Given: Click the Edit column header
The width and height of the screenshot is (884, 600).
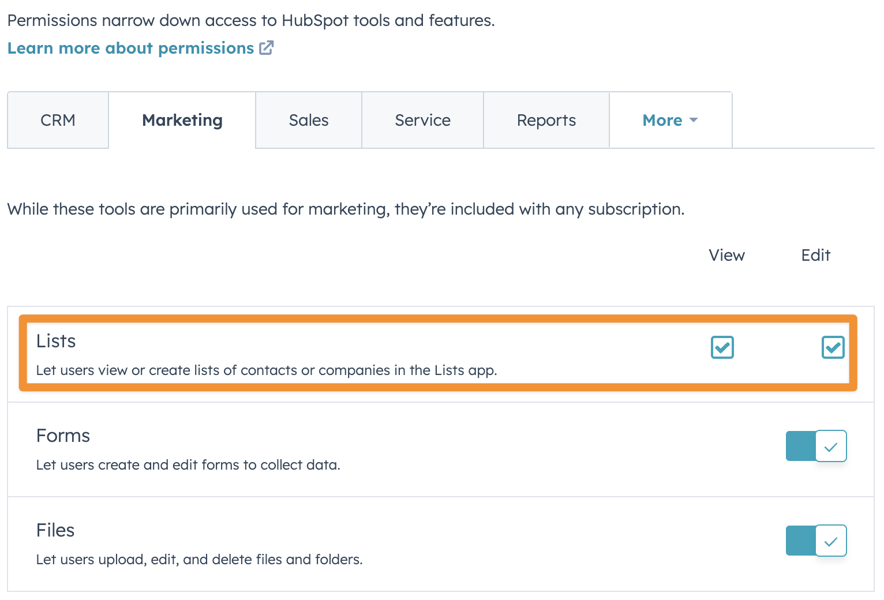Looking at the screenshot, I should [x=816, y=255].
